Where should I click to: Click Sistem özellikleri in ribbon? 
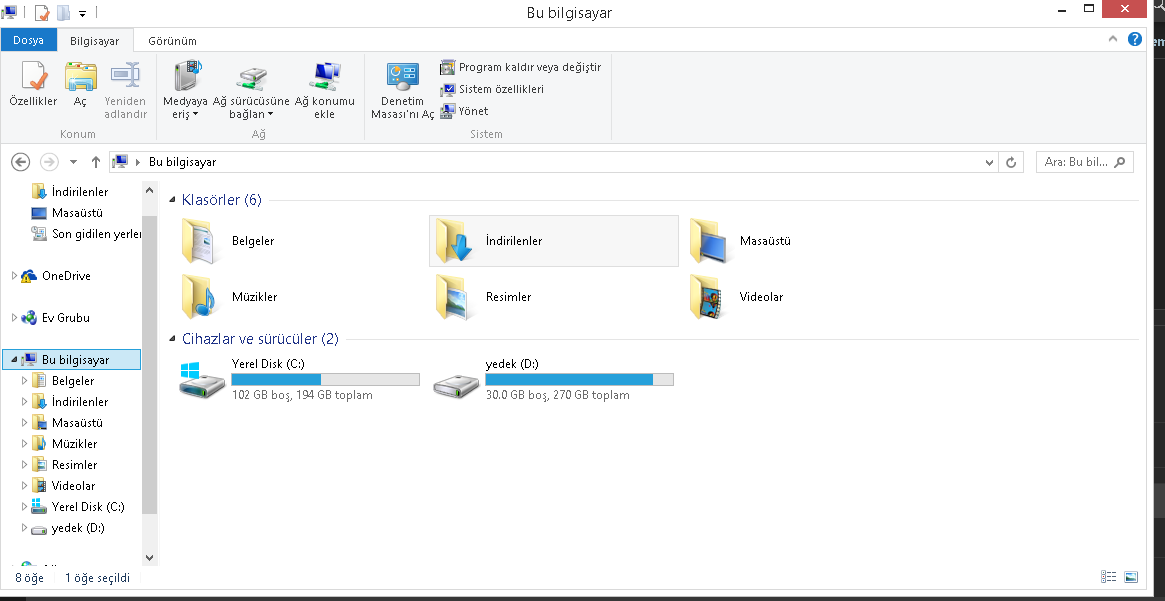click(x=492, y=89)
